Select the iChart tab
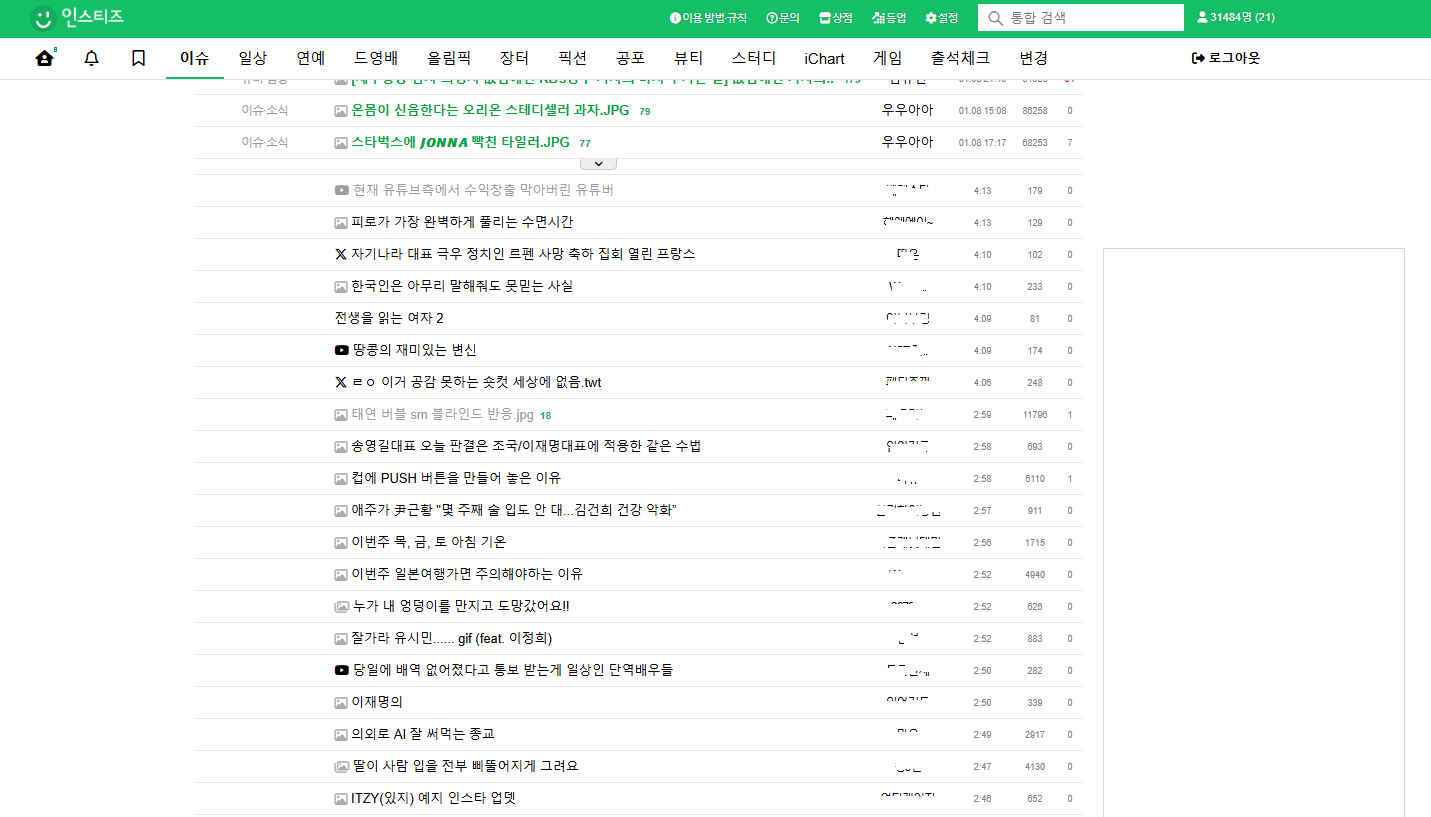This screenshot has width=1431, height=817. coord(824,58)
